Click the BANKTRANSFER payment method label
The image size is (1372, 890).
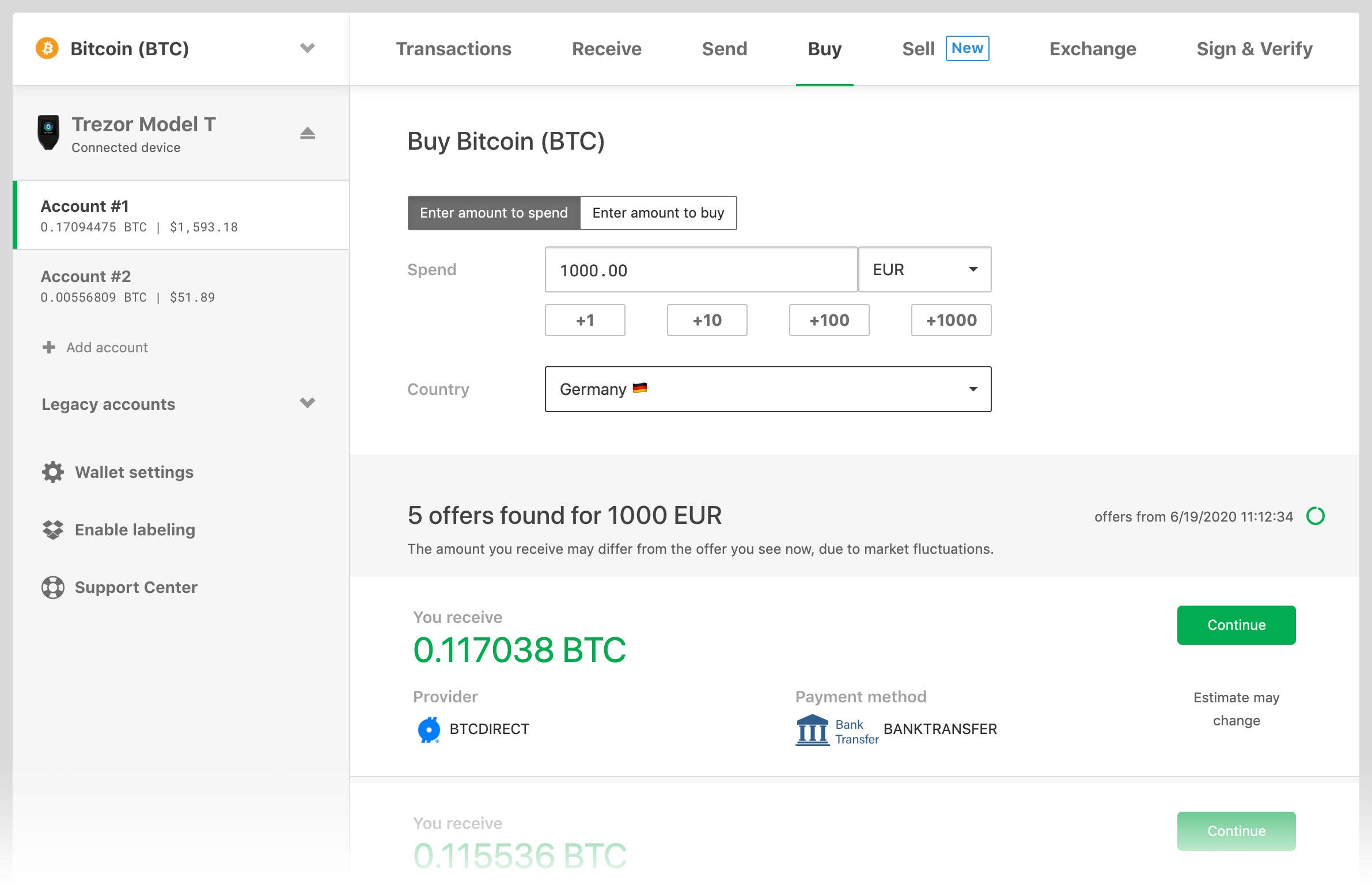tap(940, 729)
